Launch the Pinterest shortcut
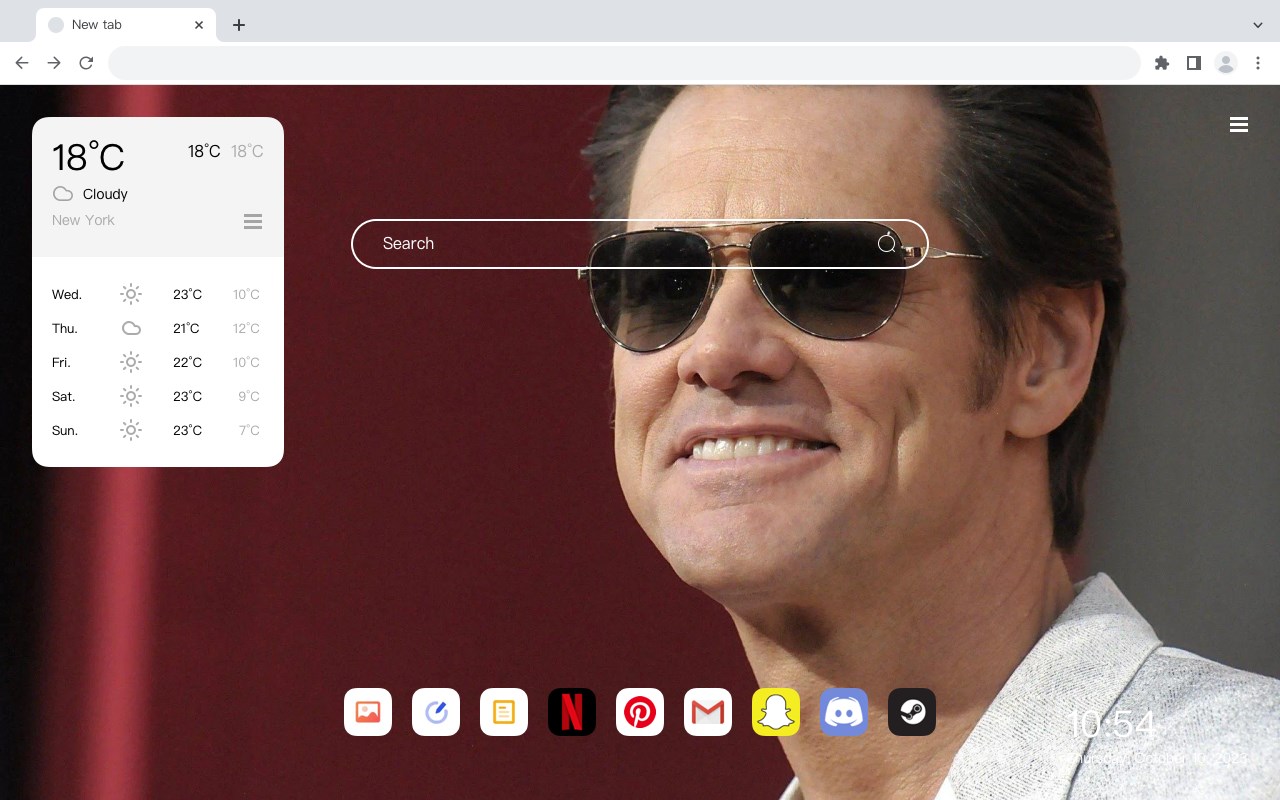 640,712
